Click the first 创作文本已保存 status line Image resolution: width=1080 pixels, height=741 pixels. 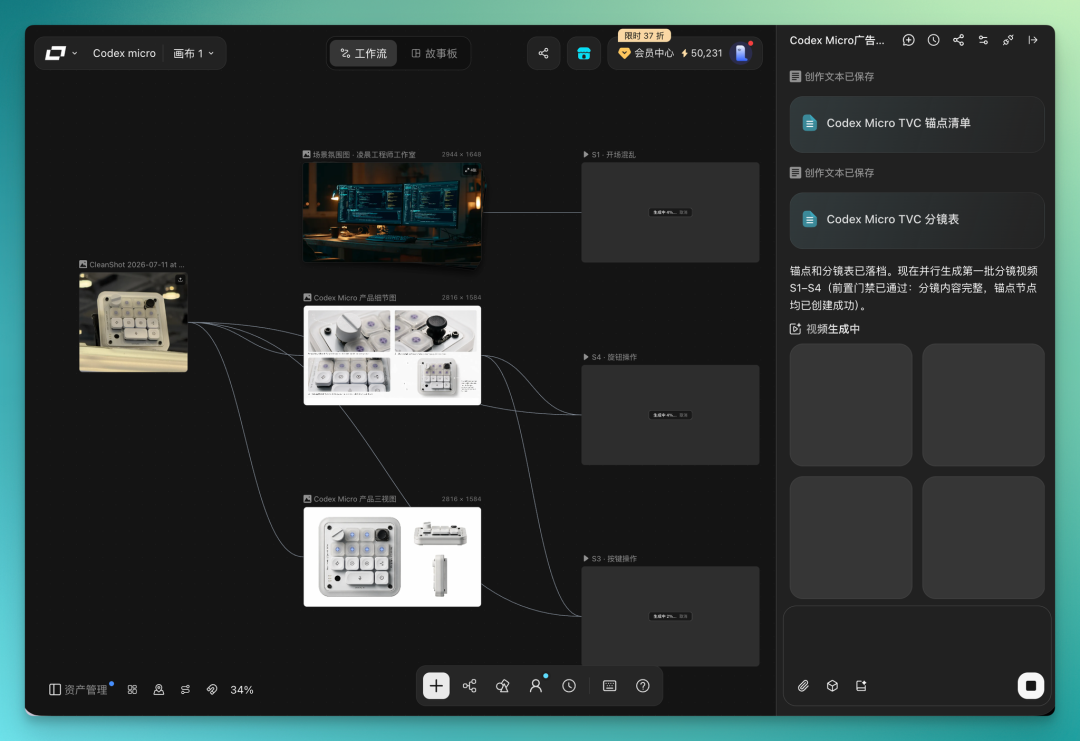[832, 76]
